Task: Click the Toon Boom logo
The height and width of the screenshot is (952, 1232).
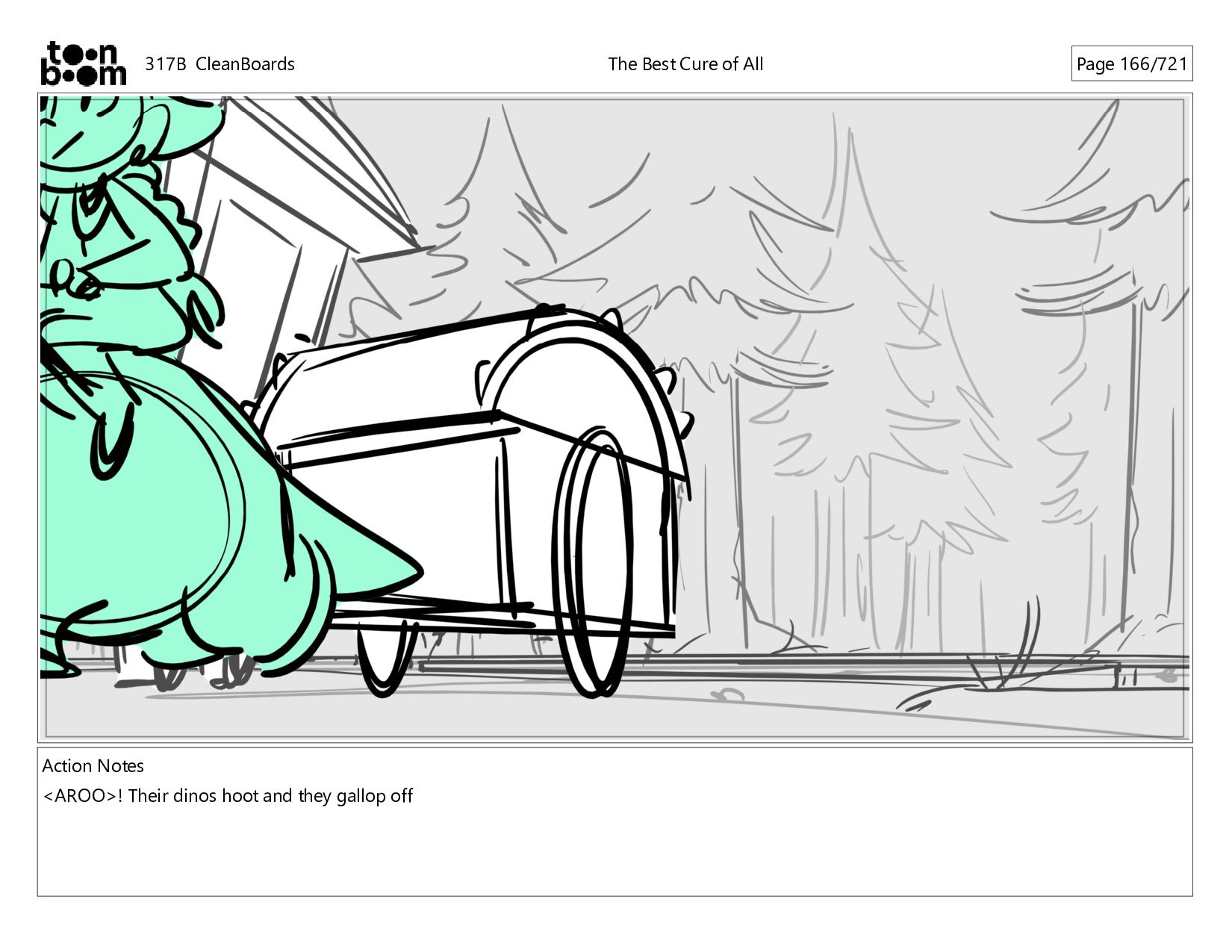Action: 83,63
